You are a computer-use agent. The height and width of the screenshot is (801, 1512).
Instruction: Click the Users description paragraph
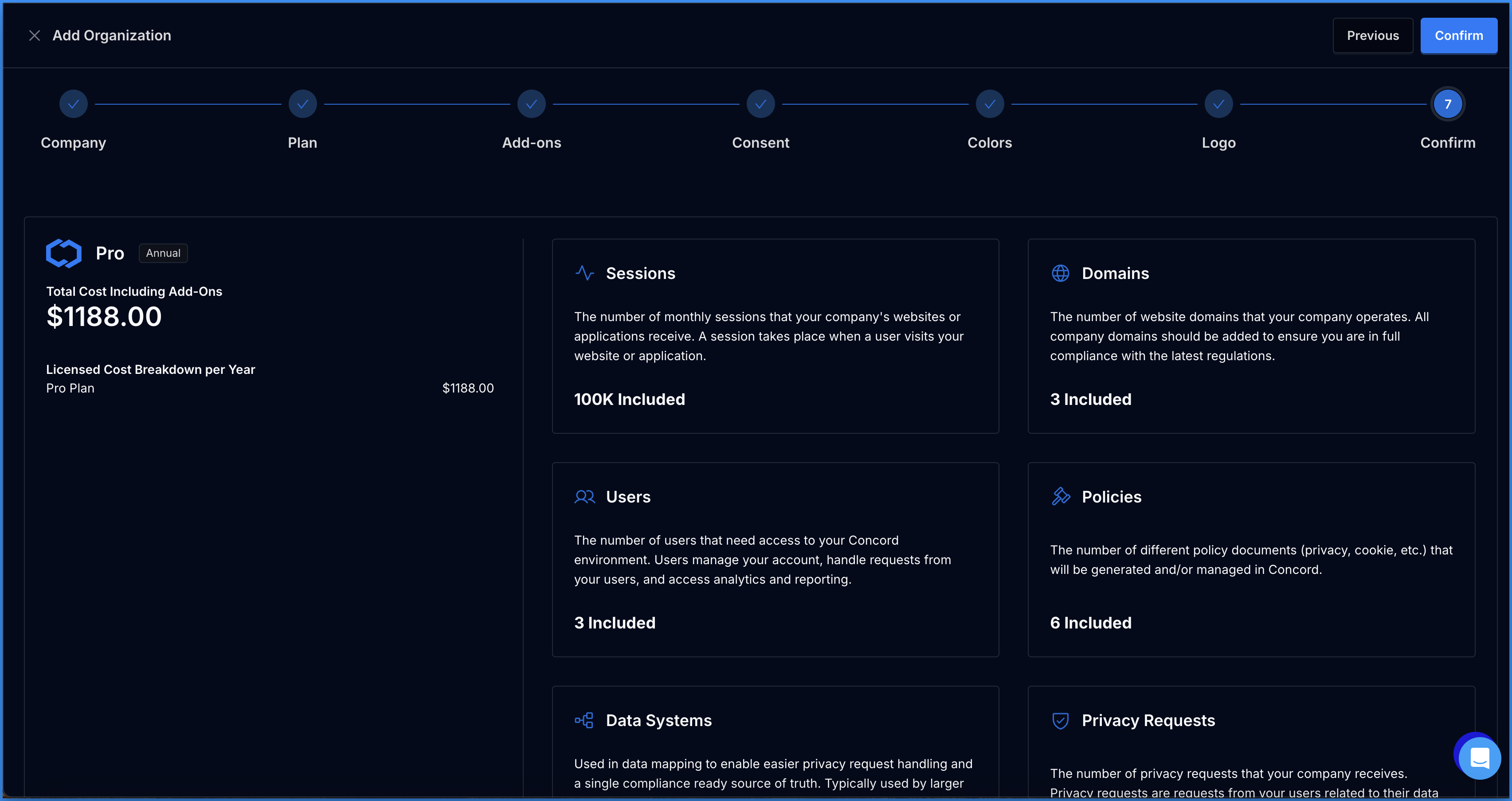[763, 560]
